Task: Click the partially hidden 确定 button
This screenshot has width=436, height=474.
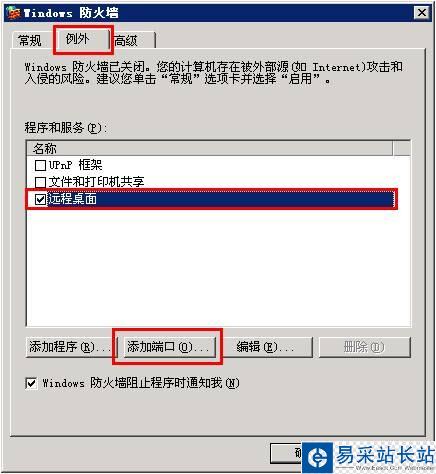Action: point(286,453)
